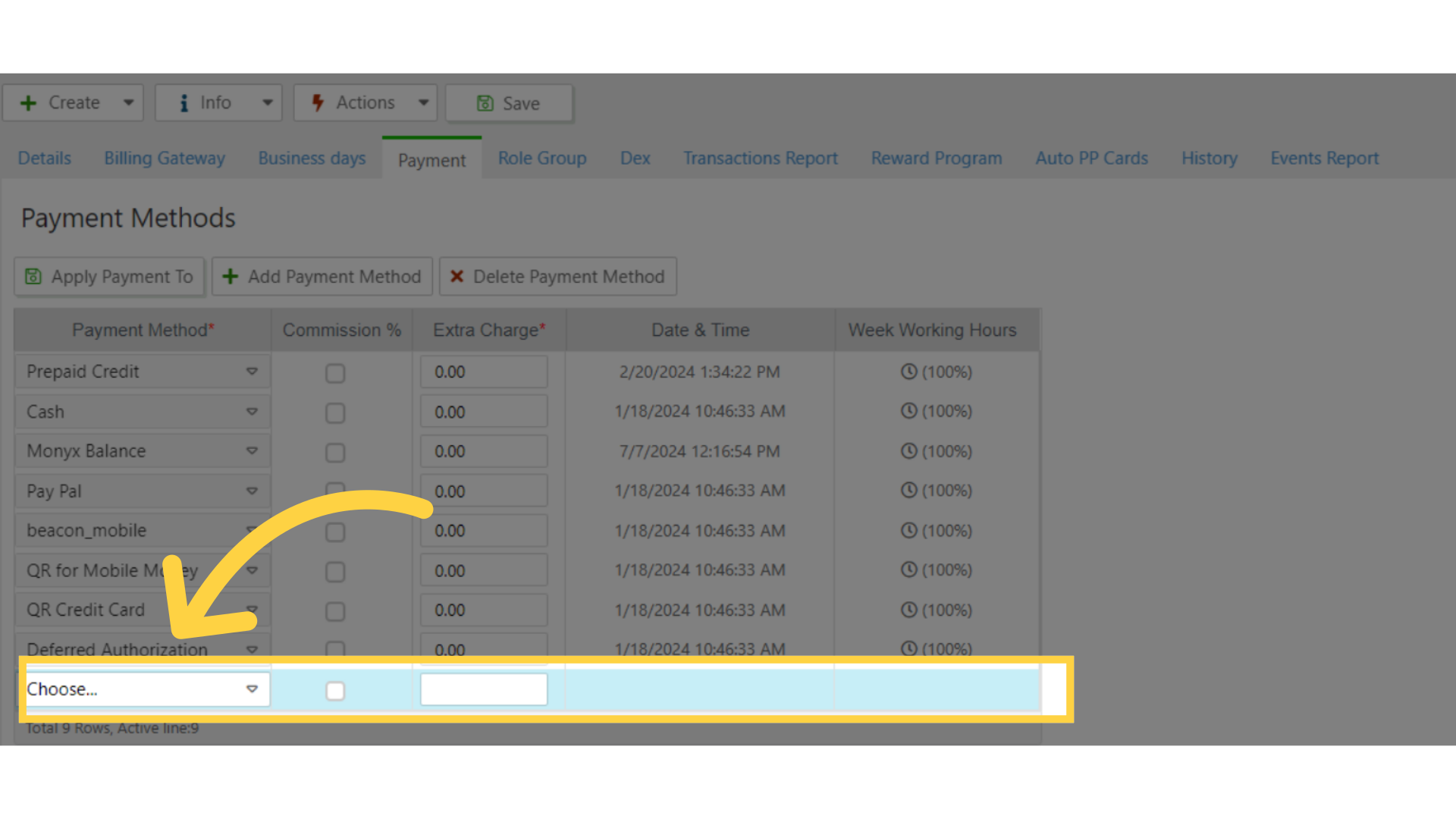This screenshot has width=1456, height=819.
Task: Open the Transactions Report tab
Action: point(760,158)
